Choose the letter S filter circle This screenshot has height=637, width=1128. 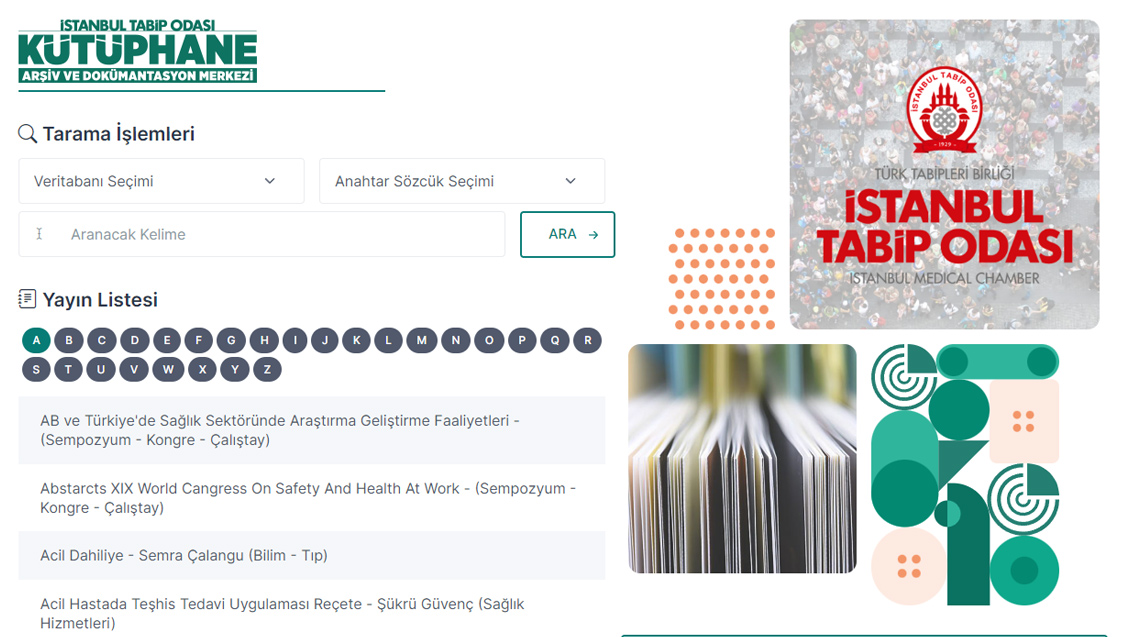pos(36,370)
